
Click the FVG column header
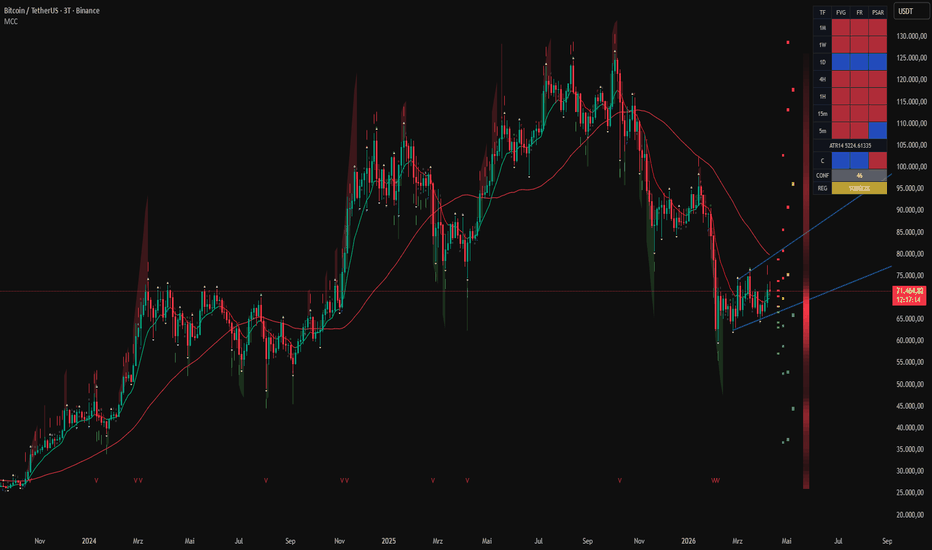coord(841,12)
